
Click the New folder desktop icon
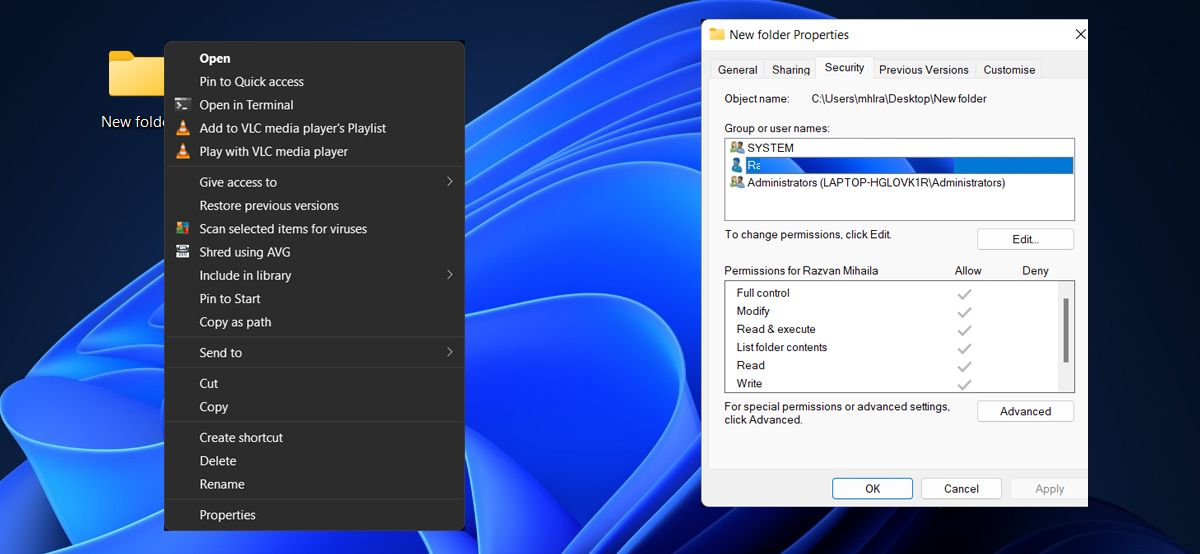click(135, 75)
